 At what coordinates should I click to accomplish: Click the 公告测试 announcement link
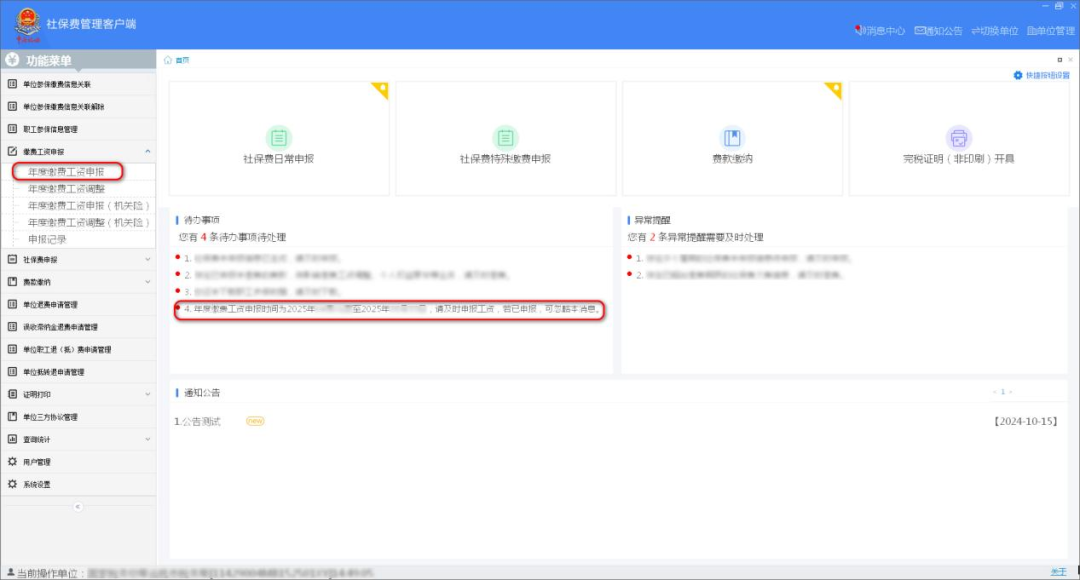[200, 422]
